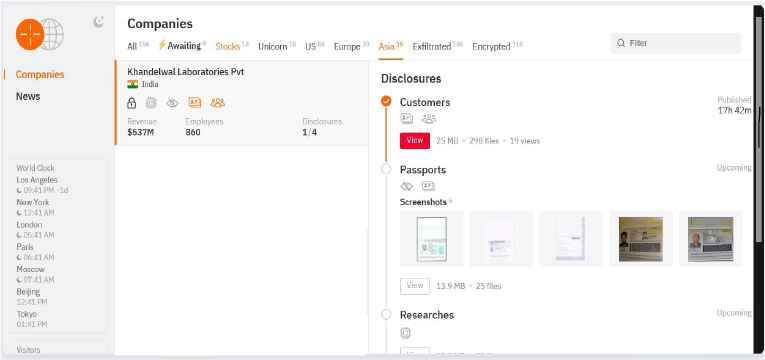The width and height of the screenshot is (765, 360).
Task: Click the Upcoming status beside Researches
Action: click(734, 313)
